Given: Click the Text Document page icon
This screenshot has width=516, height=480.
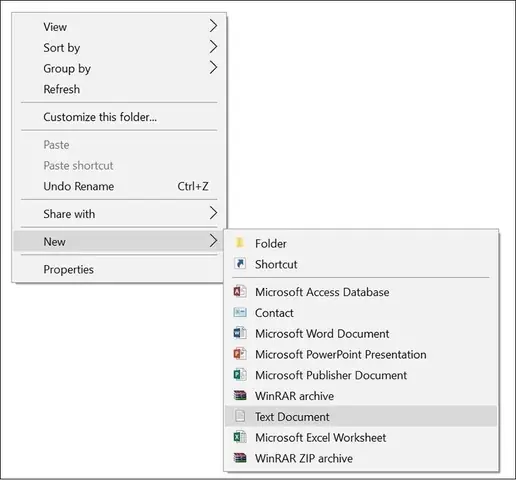Looking at the screenshot, I should pyautogui.click(x=240, y=416).
